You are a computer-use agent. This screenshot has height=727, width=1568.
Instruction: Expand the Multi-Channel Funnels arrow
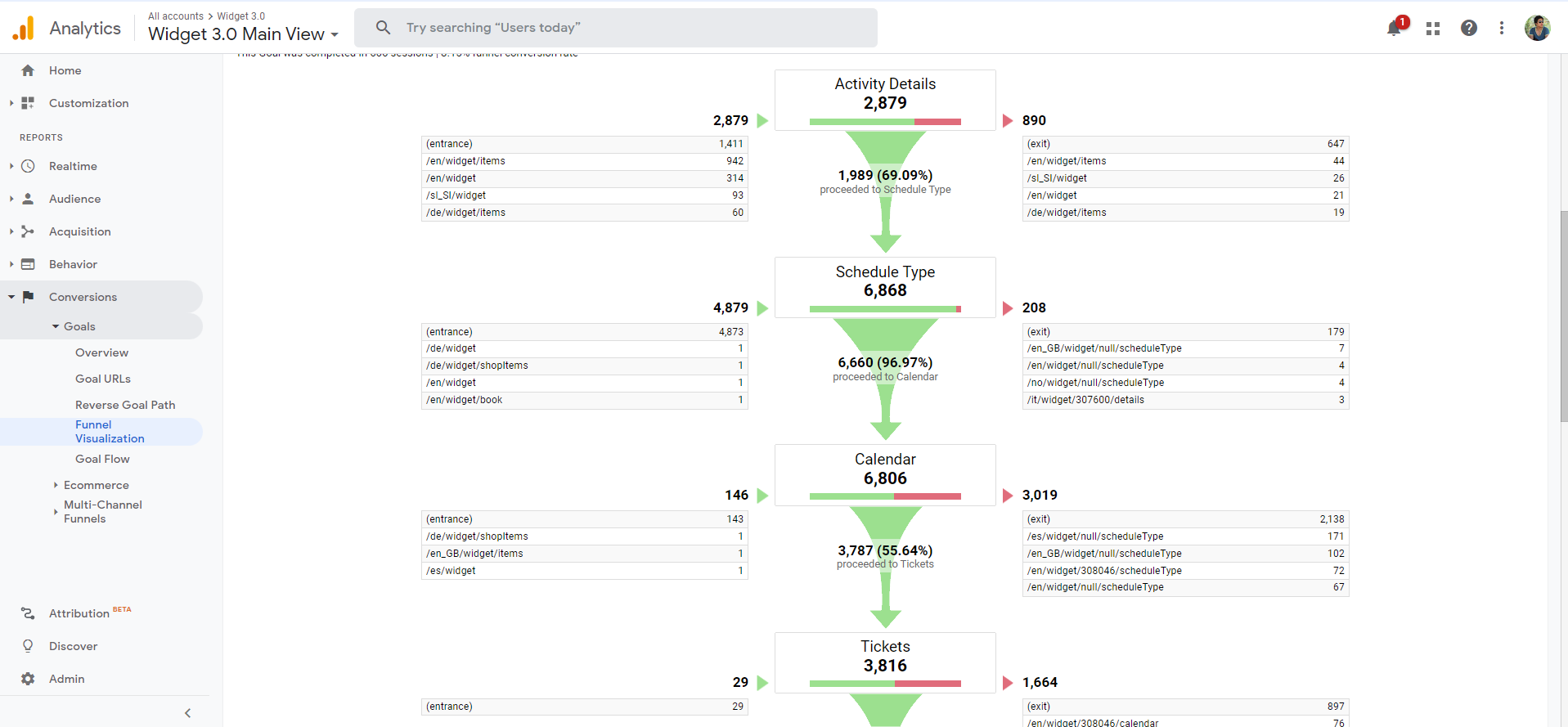pos(56,512)
